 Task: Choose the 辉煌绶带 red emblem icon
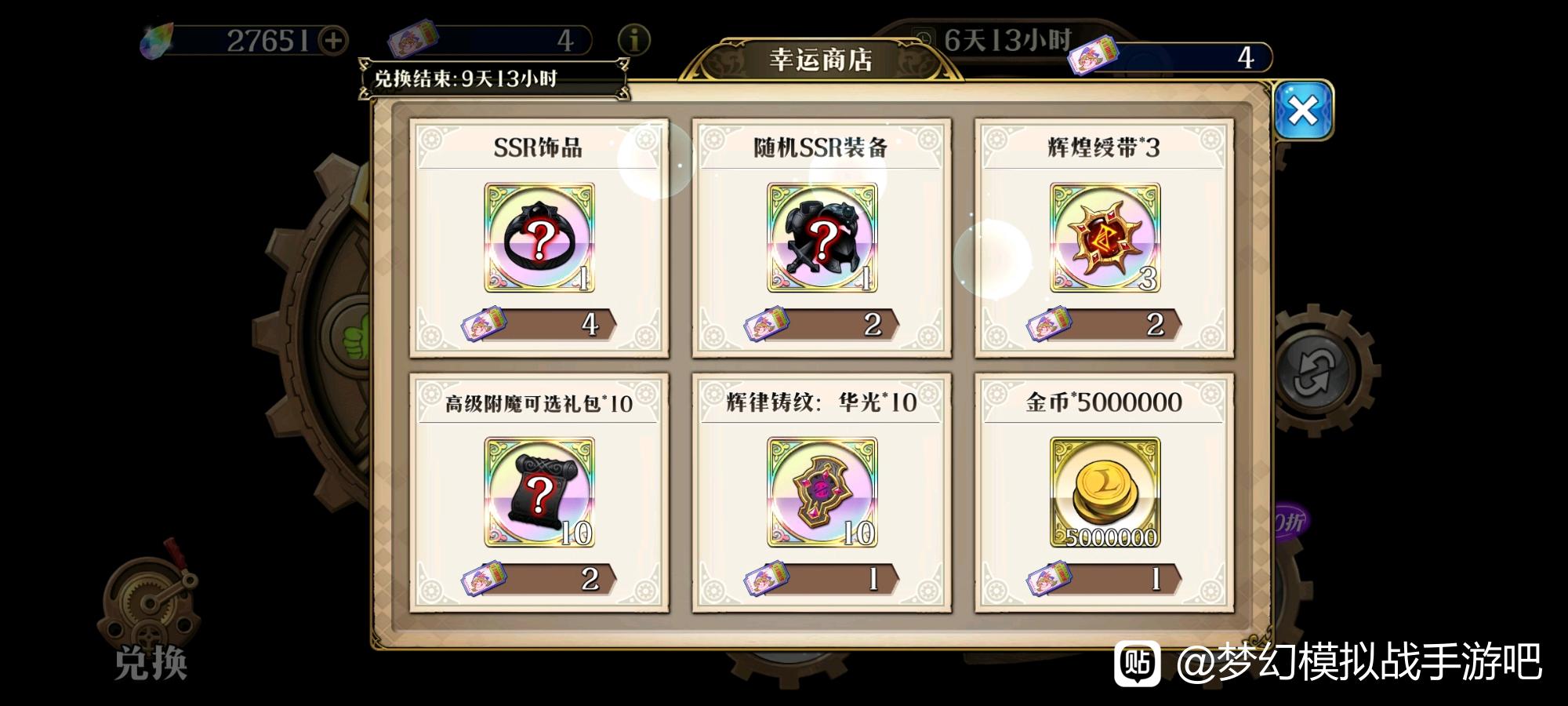point(1105,238)
